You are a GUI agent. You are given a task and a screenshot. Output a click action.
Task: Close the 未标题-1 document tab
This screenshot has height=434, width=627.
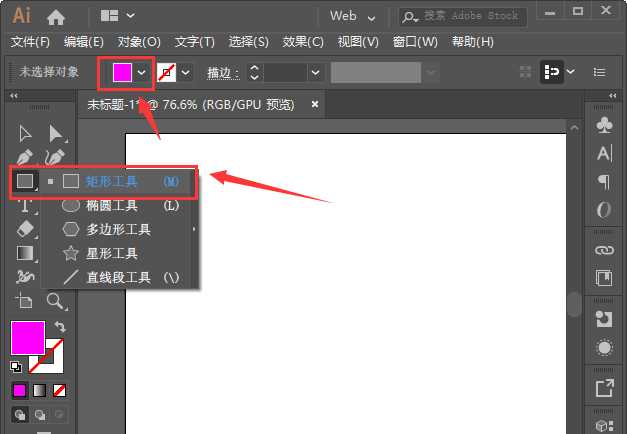[x=315, y=104]
